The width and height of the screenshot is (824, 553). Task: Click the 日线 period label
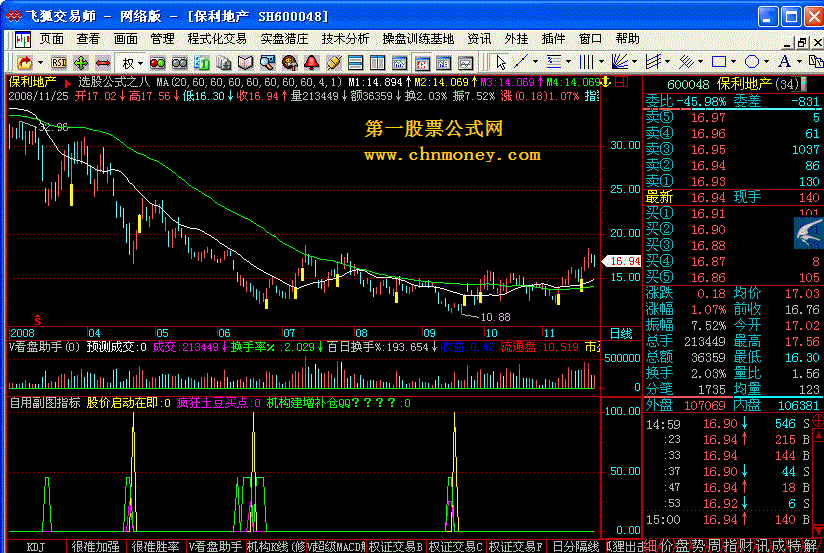[621, 333]
